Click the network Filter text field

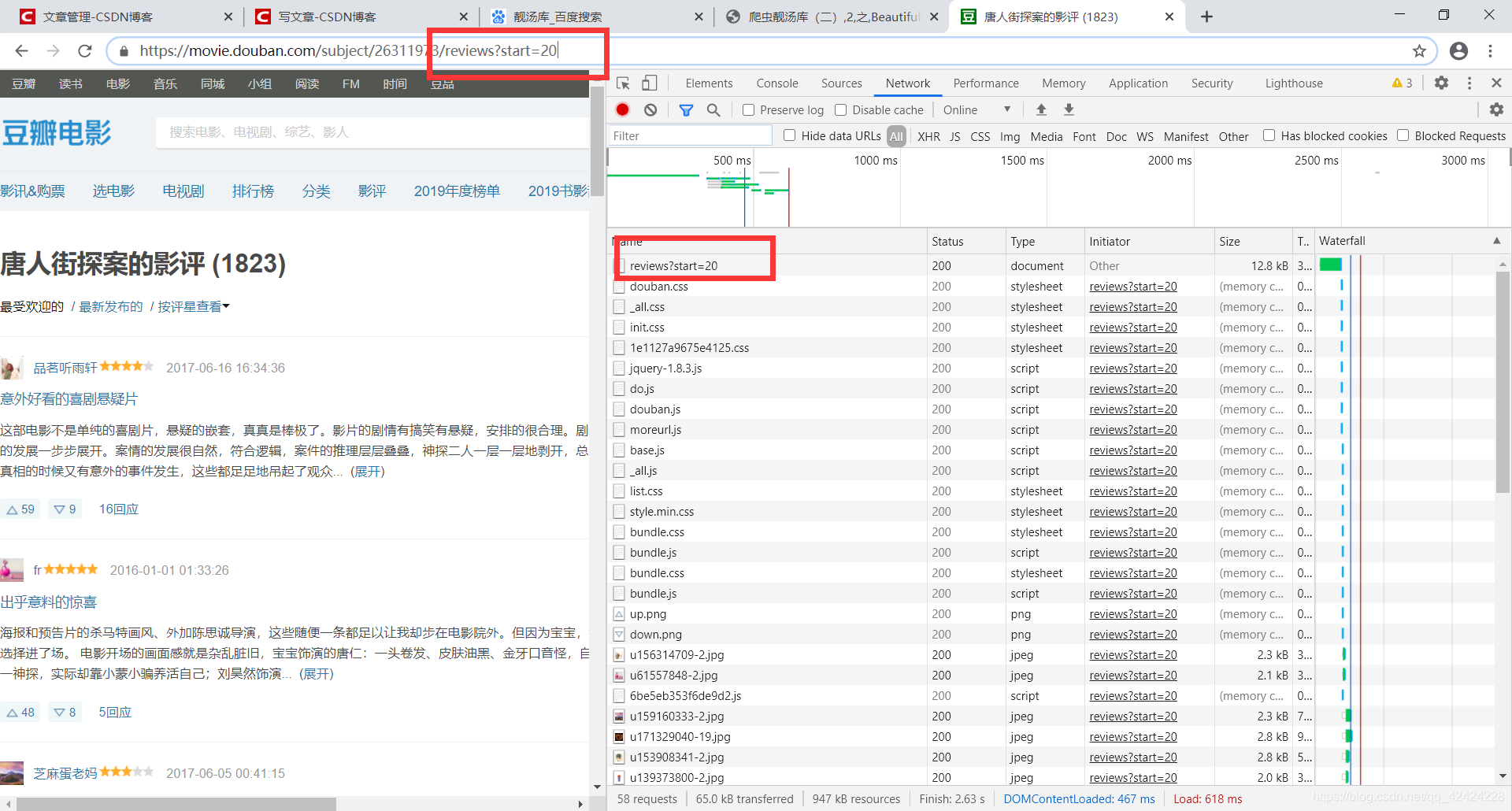point(690,136)
